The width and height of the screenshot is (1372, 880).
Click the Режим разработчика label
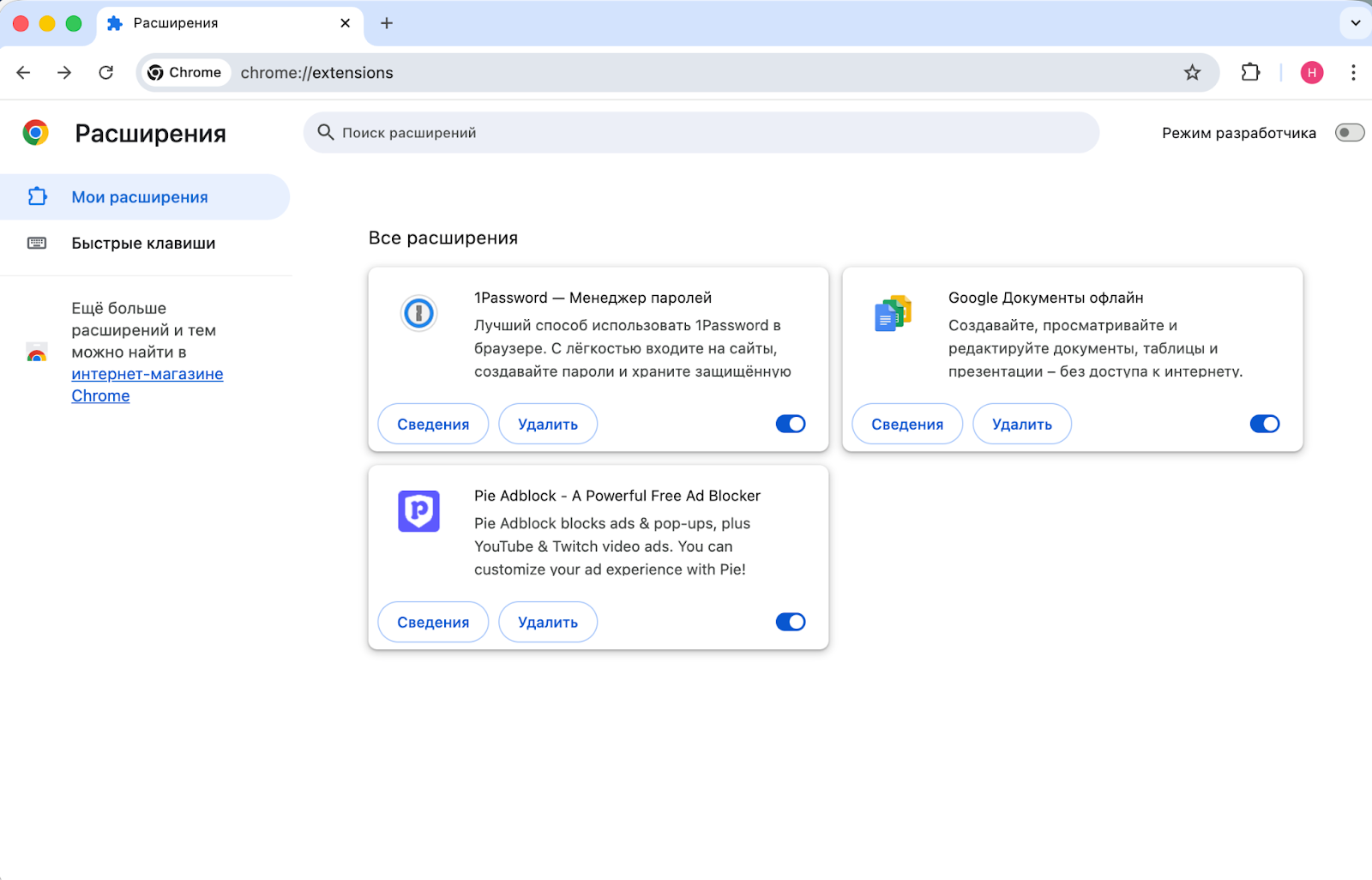click(x=1239, y=133)
